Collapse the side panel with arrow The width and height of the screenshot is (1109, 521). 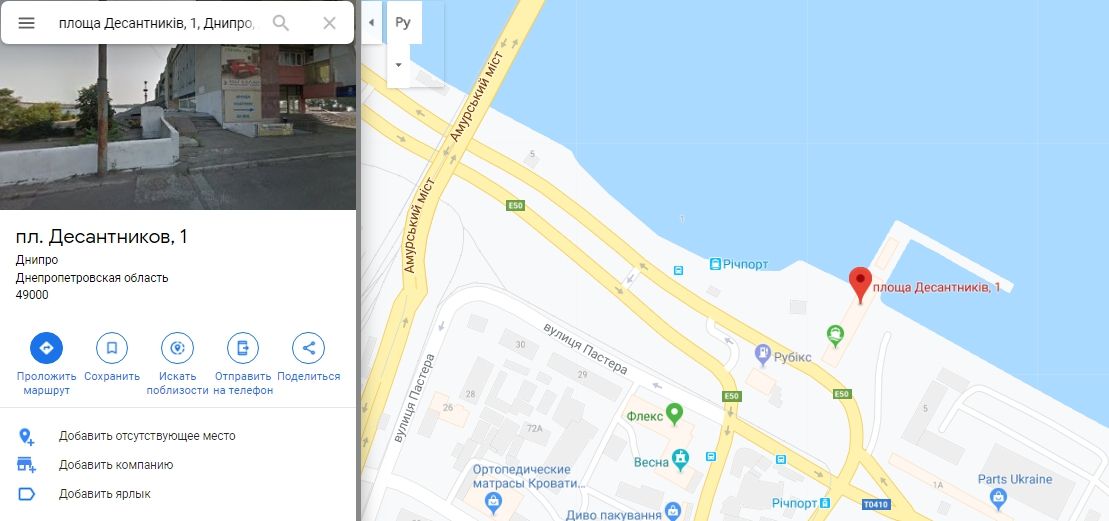click(371, 23)
